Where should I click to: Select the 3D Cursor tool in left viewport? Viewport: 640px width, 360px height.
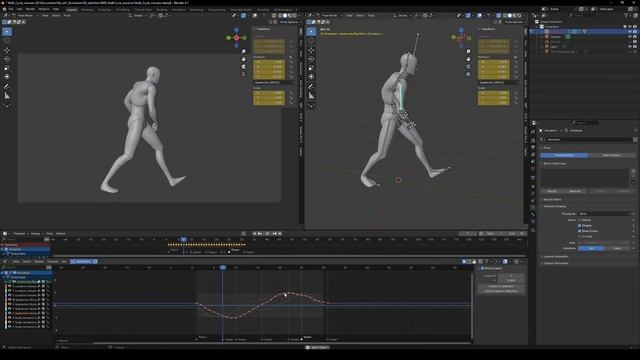(7, 41)
